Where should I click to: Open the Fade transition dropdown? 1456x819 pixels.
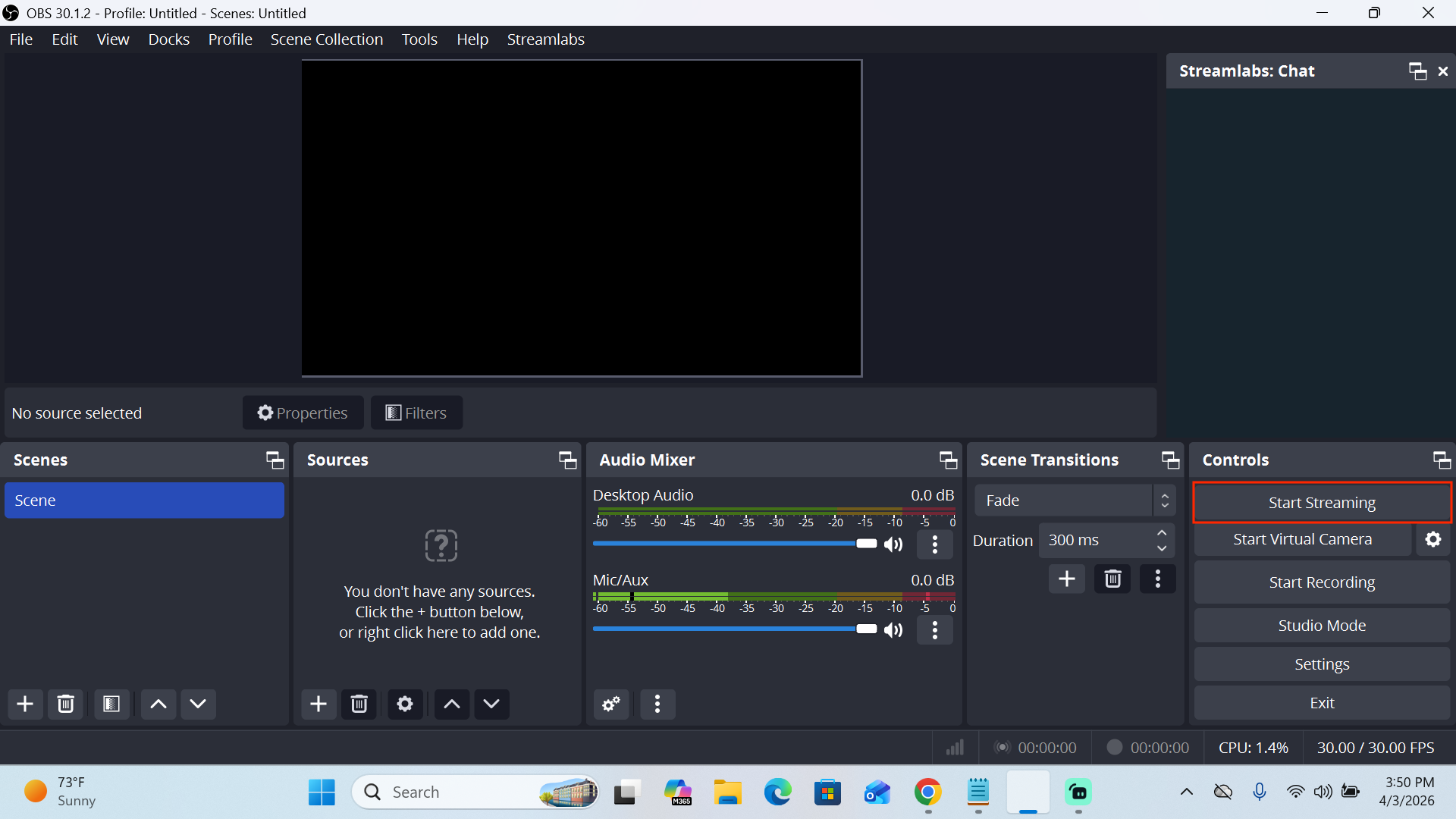(1075, 500)
